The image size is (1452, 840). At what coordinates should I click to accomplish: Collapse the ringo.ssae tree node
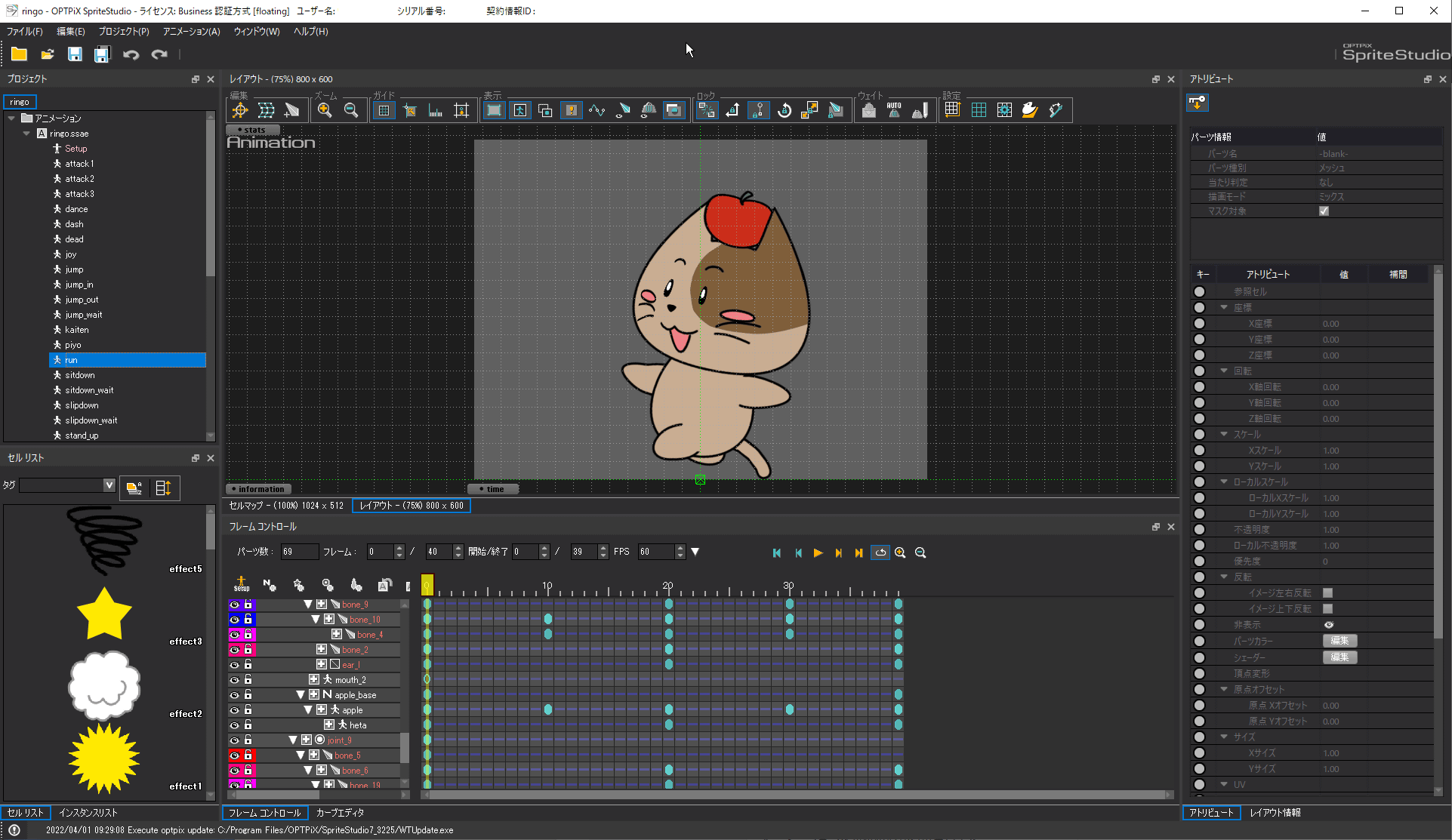[x=26, y=134]
